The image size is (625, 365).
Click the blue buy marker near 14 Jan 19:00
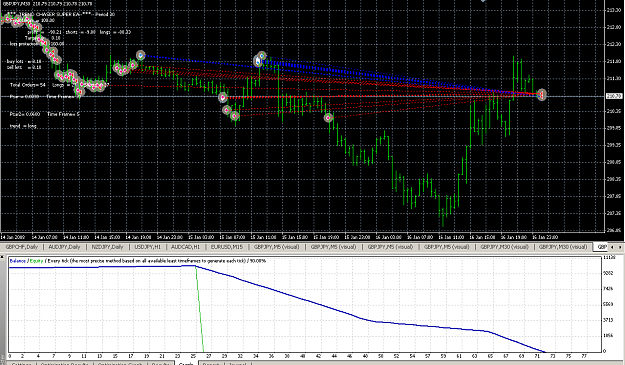coord(141,55)
